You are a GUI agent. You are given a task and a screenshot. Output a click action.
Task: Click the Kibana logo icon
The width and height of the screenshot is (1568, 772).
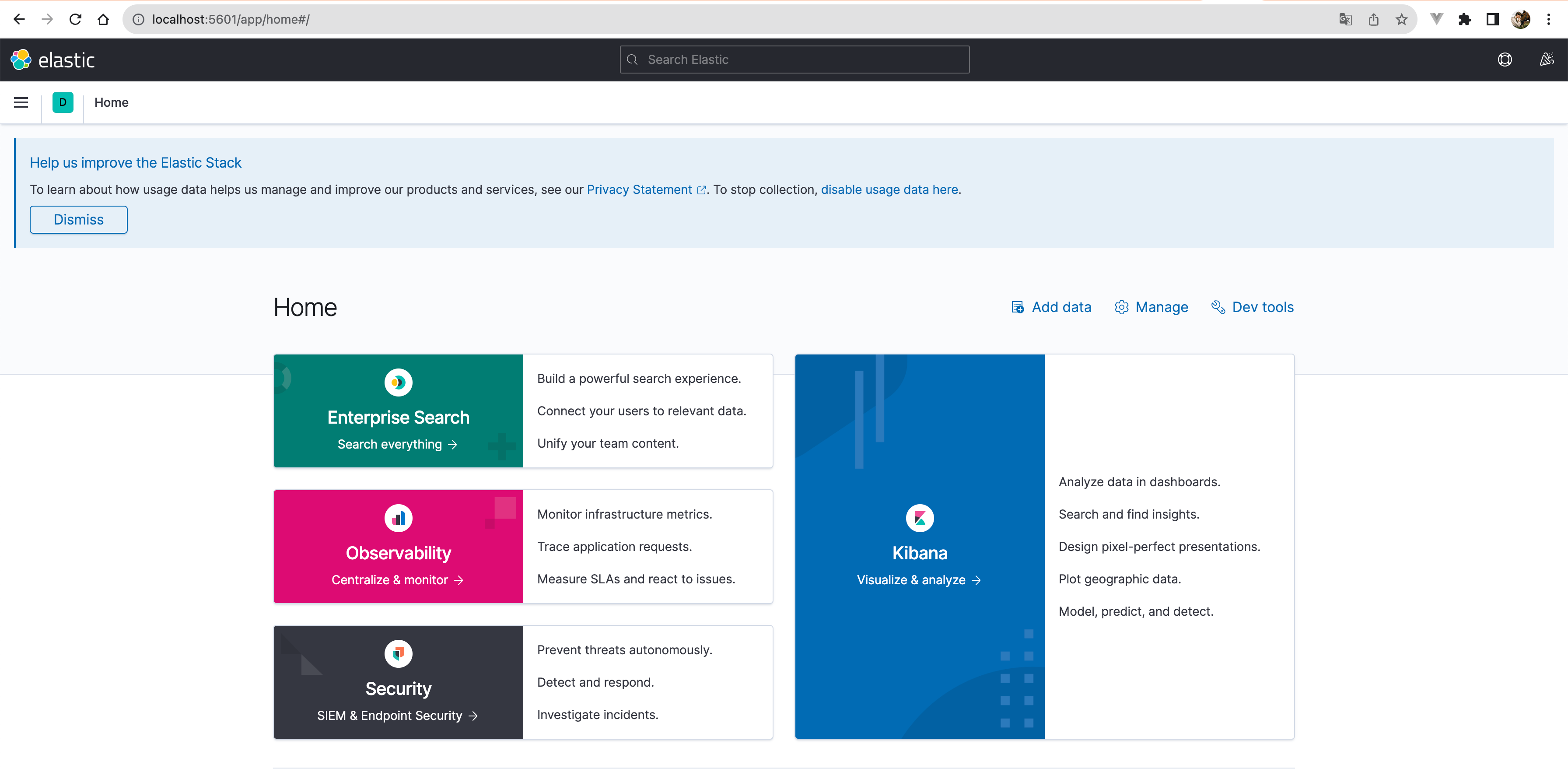pos(920,518)
